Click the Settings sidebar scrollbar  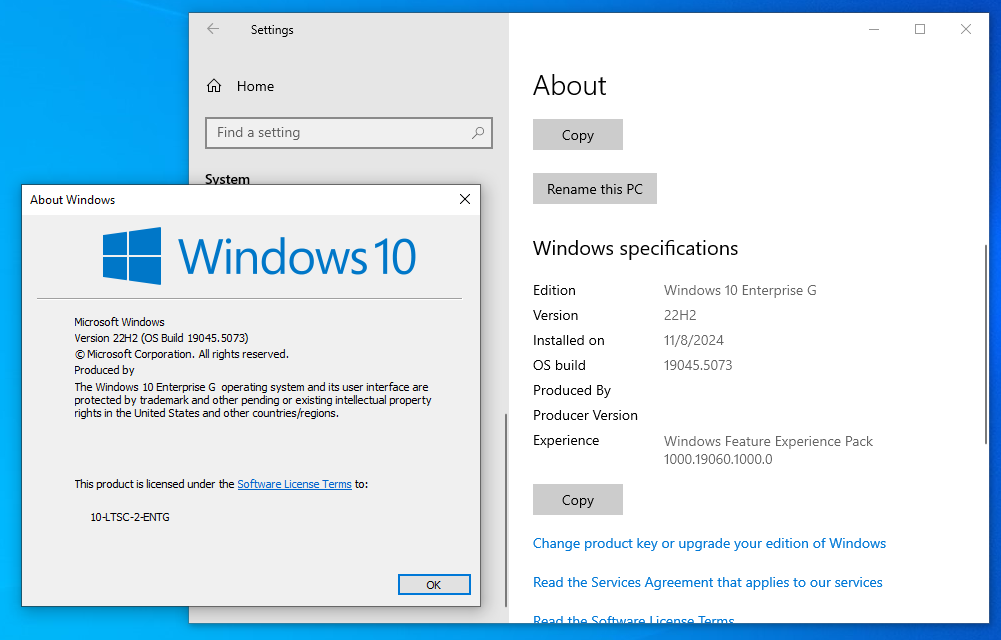click(506, 510)
